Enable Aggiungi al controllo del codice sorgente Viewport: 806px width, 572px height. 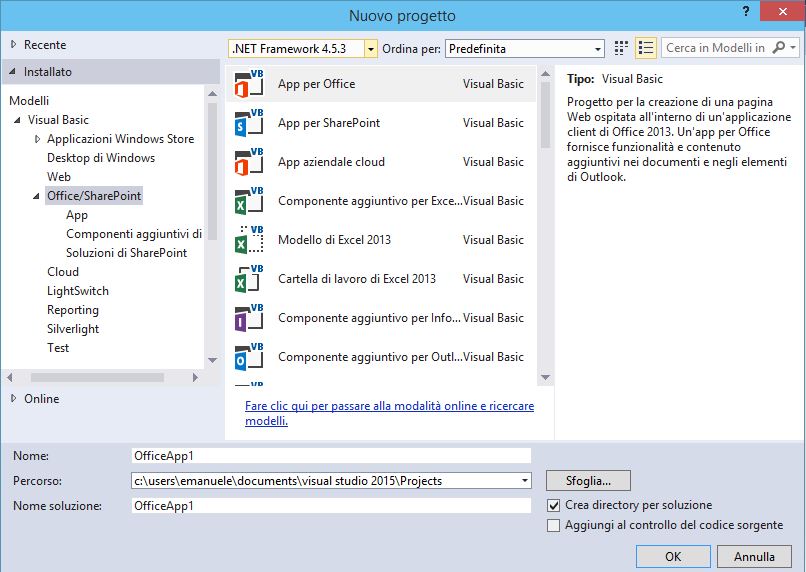554,526
